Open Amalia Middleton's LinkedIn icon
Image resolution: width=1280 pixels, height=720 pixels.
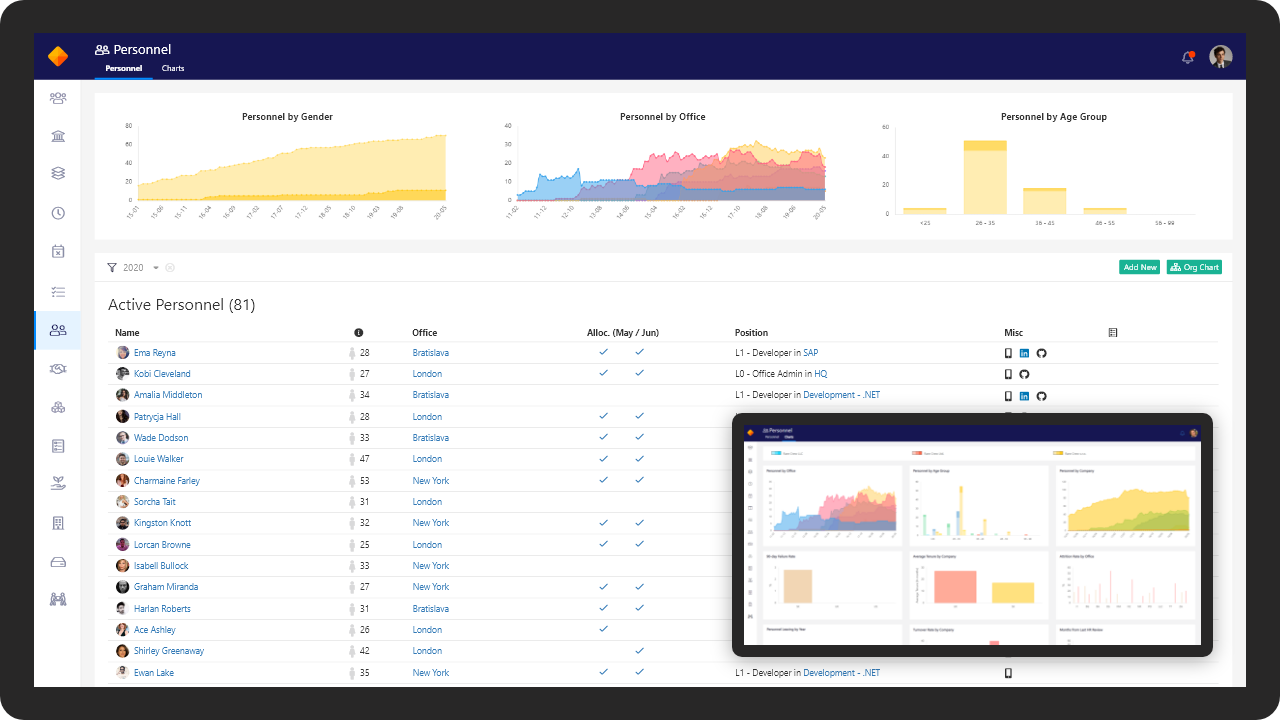click(x=1024, y=395)
